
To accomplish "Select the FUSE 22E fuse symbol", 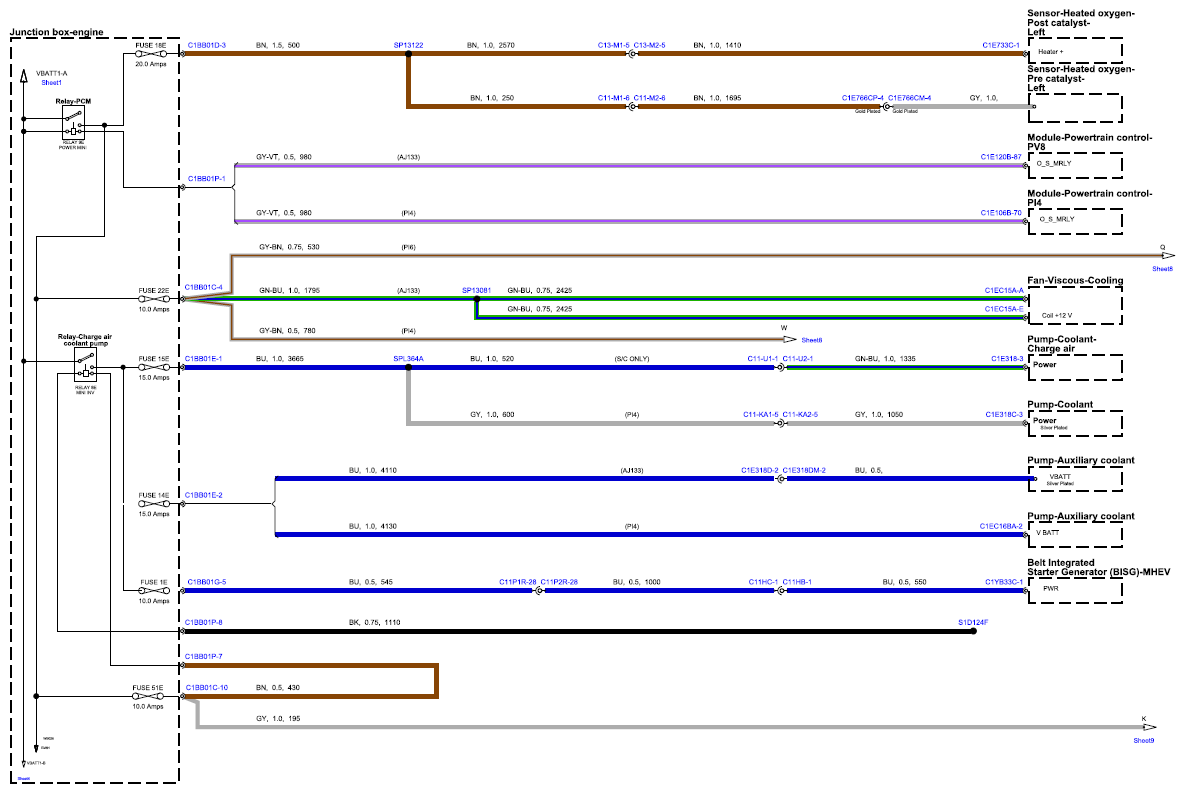I will pyautogui.click(x=153, y=299).
